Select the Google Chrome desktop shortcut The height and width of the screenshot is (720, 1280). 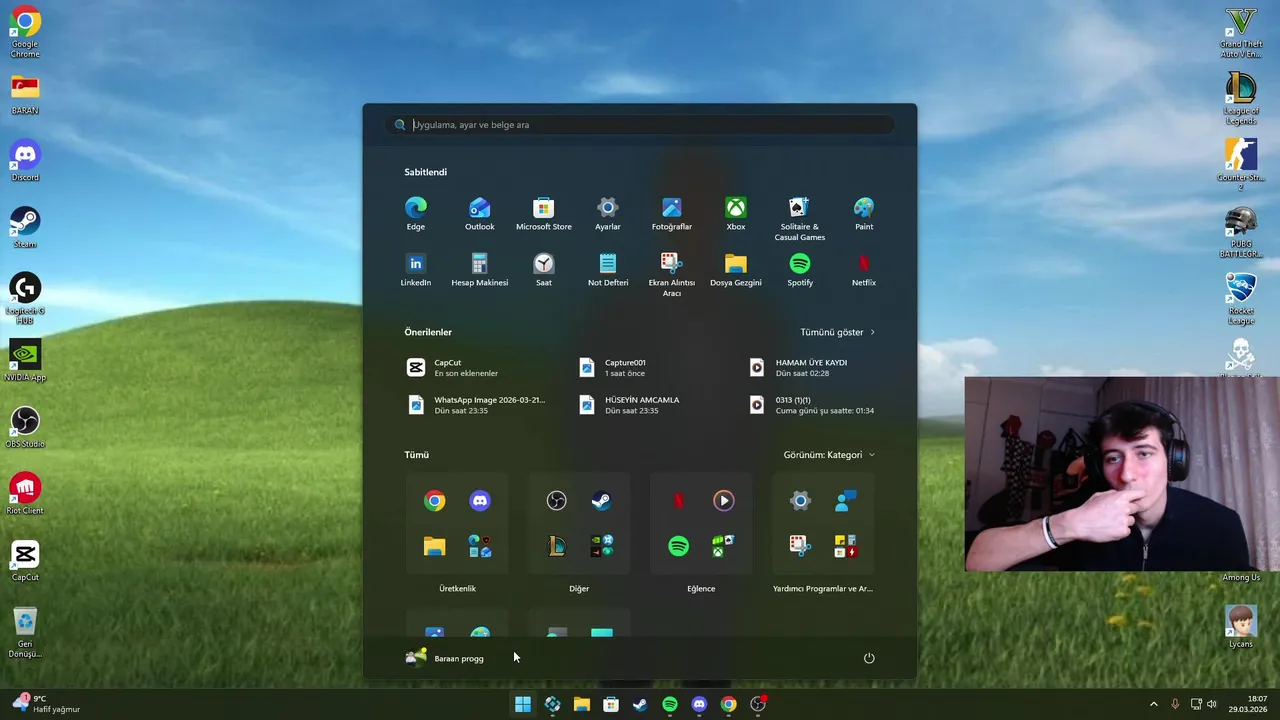point(25,32)
